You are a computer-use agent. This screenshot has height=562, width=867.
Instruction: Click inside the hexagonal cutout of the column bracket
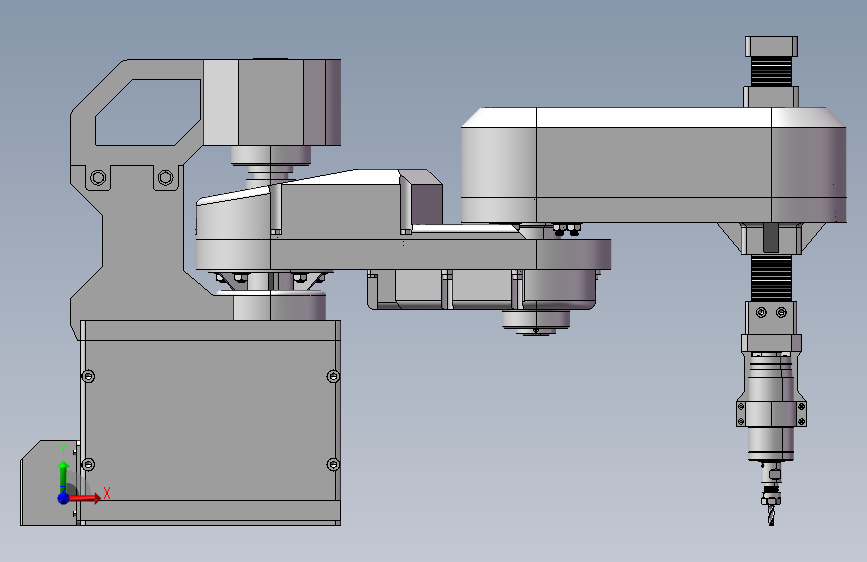(147, 112)
